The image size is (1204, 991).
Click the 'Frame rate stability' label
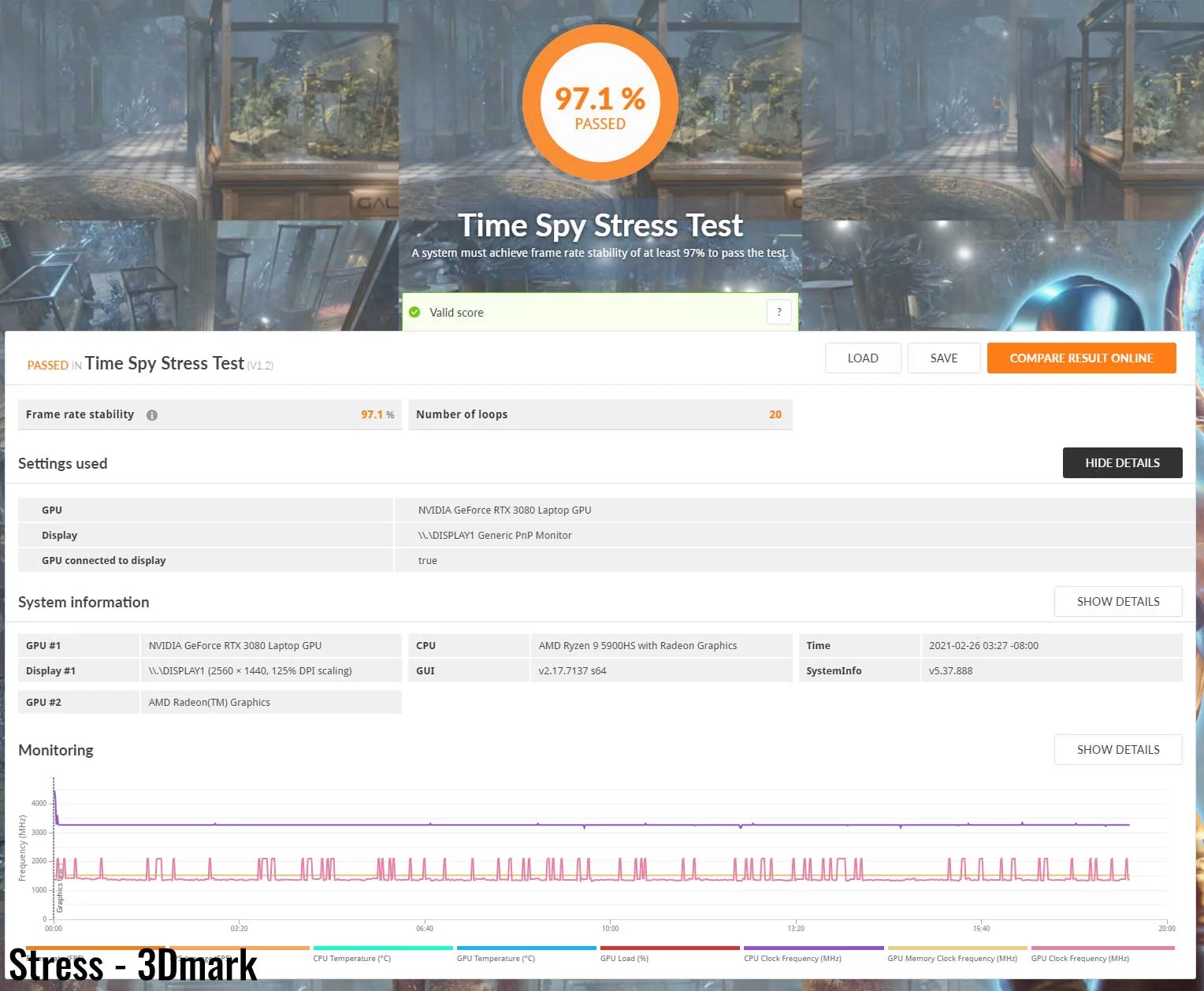point(80,414)
